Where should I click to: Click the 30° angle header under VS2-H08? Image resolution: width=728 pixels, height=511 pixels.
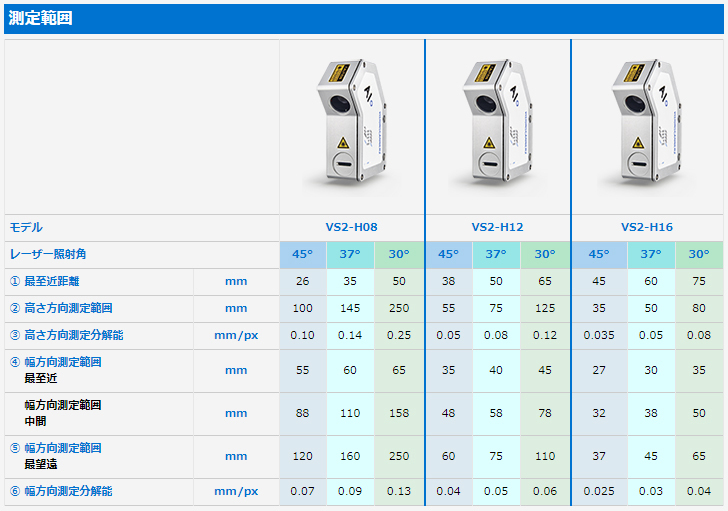(399, 254)
